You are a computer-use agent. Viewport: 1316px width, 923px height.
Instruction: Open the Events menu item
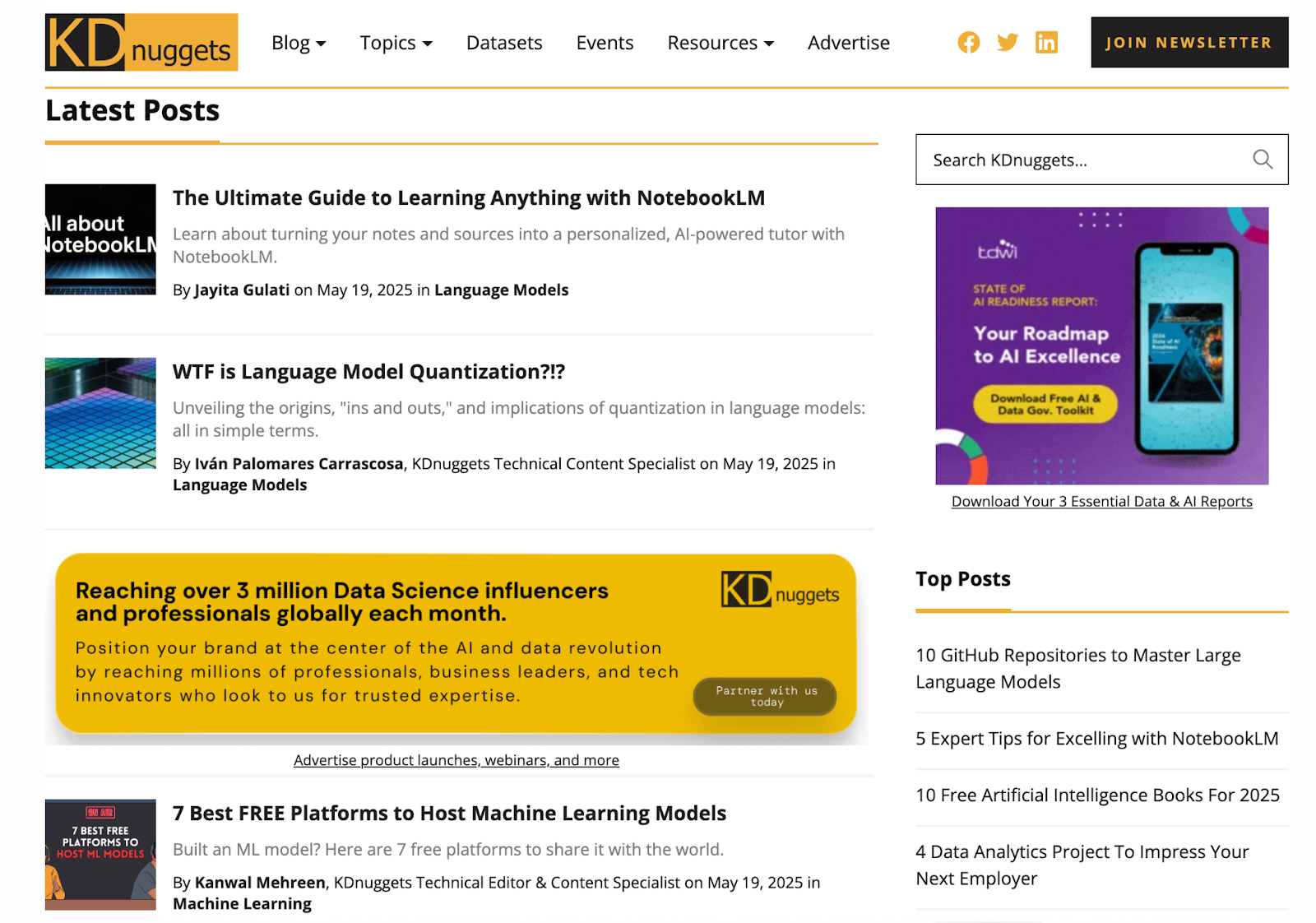(605, 43)
